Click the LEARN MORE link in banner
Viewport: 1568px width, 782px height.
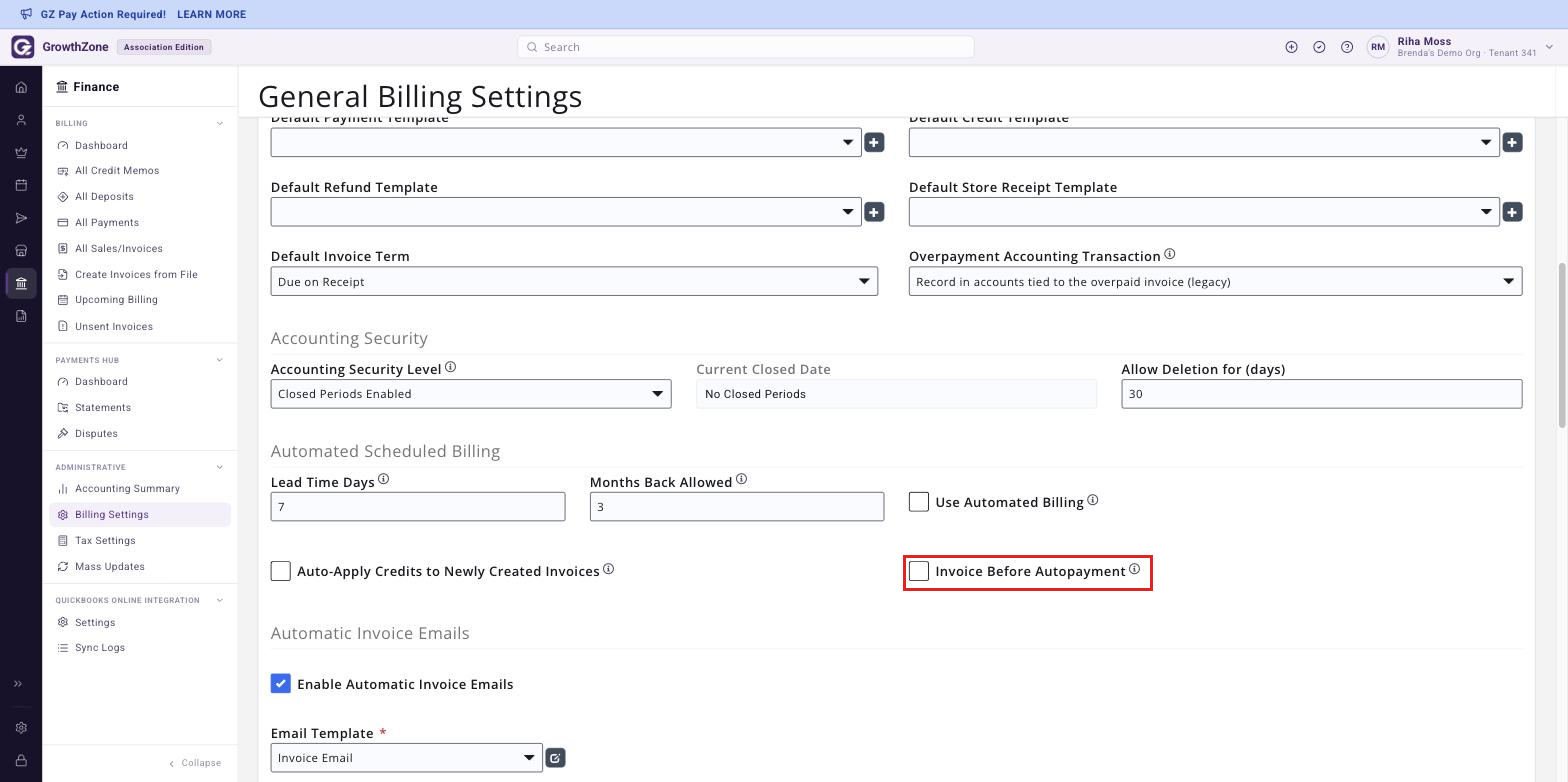click(x=211, y=15)
